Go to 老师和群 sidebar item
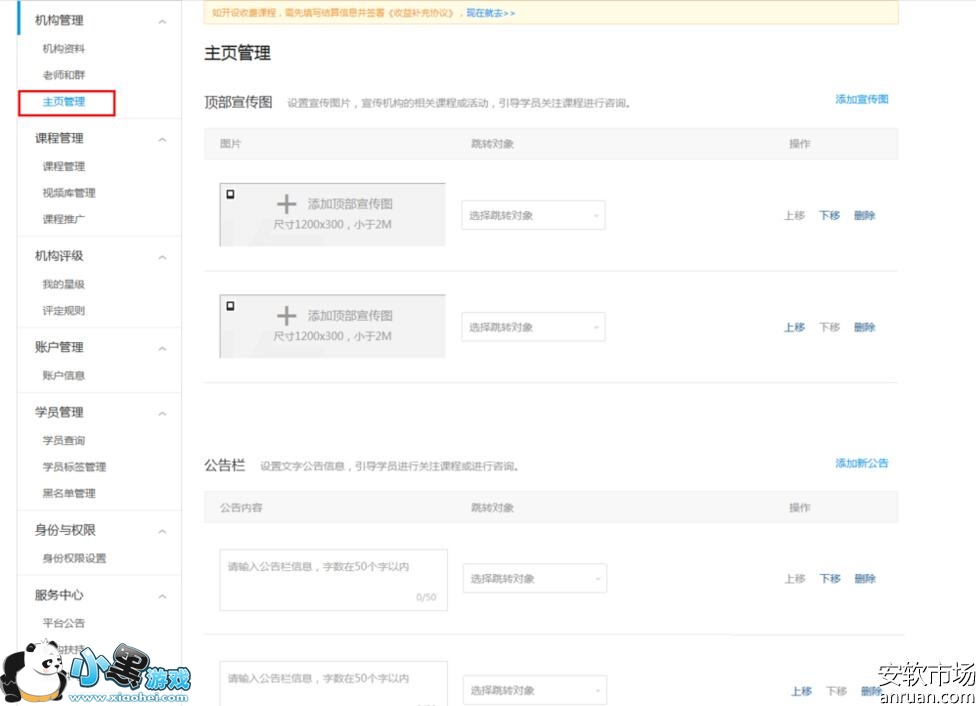 coord(64,75)
